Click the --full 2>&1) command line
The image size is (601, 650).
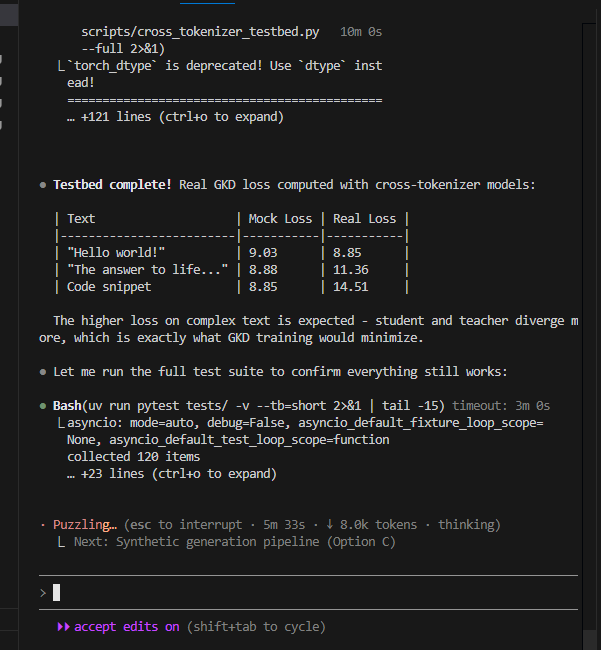click(123, 49)
